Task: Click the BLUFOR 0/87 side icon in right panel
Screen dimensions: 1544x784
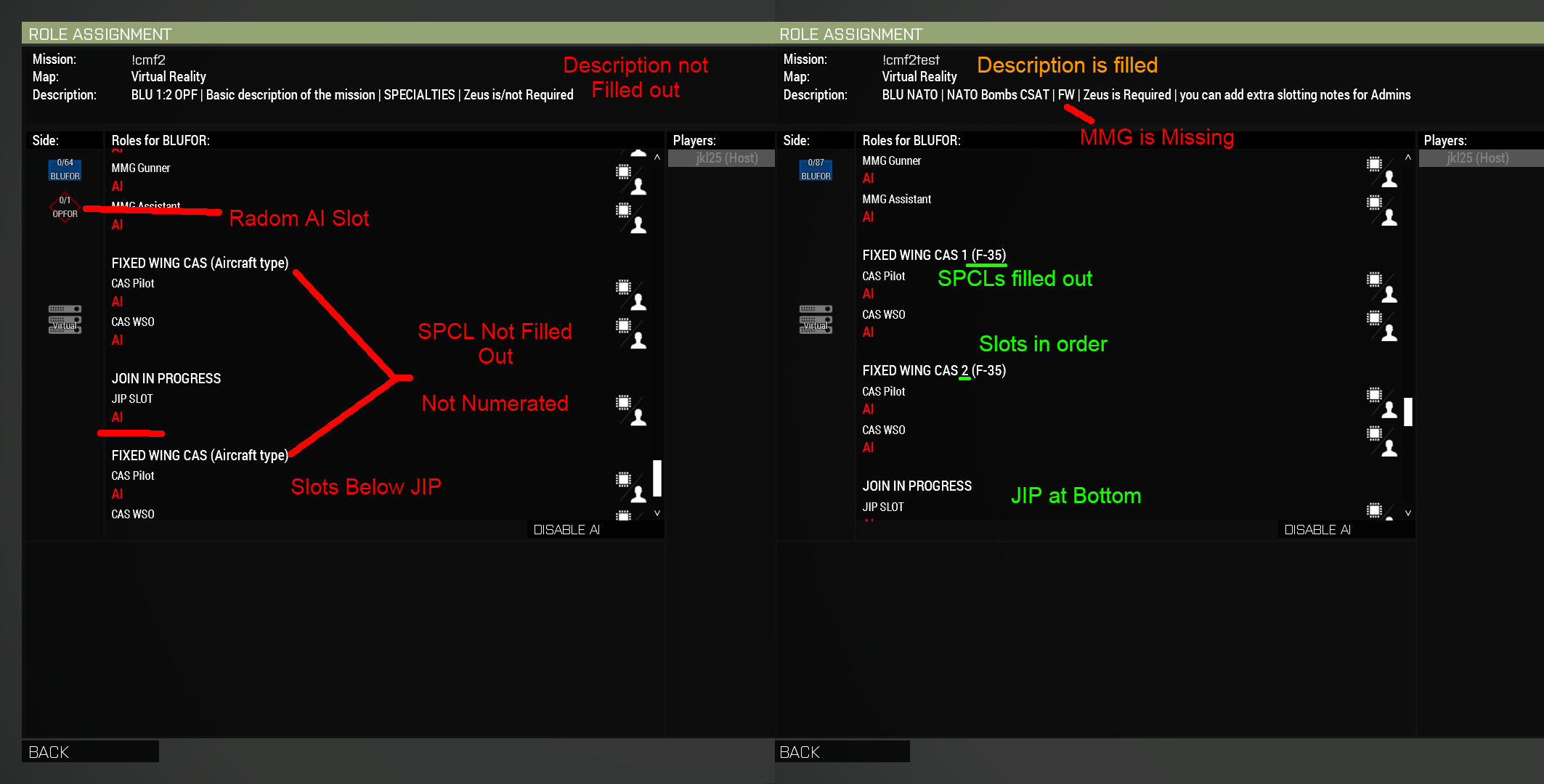Action: tap(816, 169)
